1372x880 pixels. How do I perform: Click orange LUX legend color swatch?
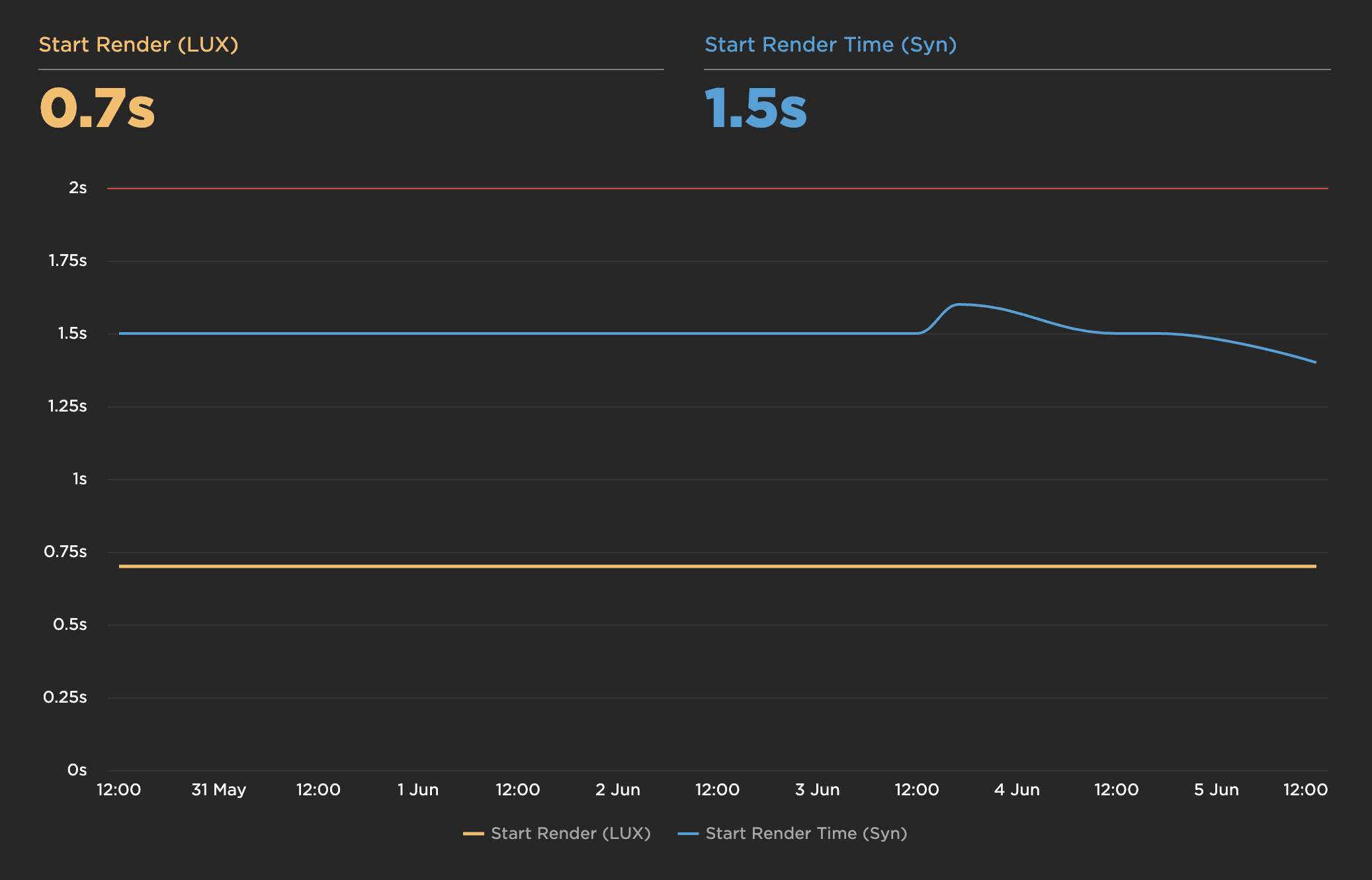473,834
